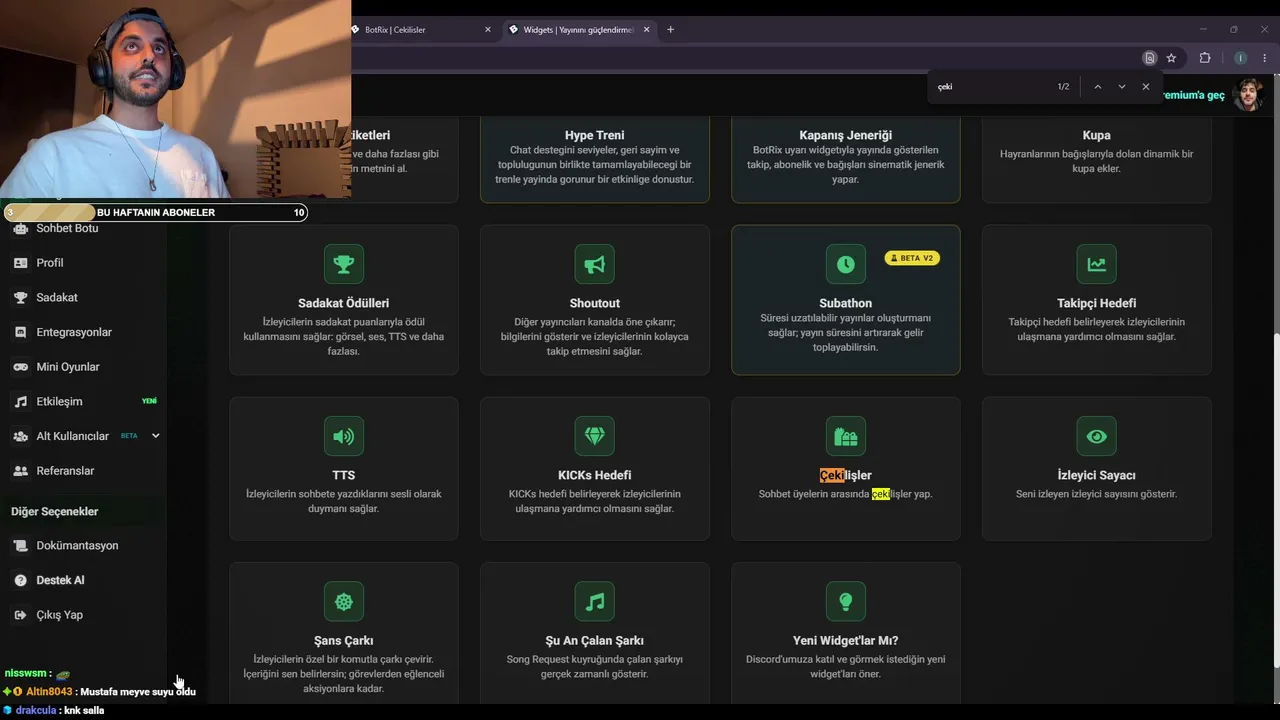Click the music icon beside Etkileşim
This screenshot has height=720, width=1280.
20,401
